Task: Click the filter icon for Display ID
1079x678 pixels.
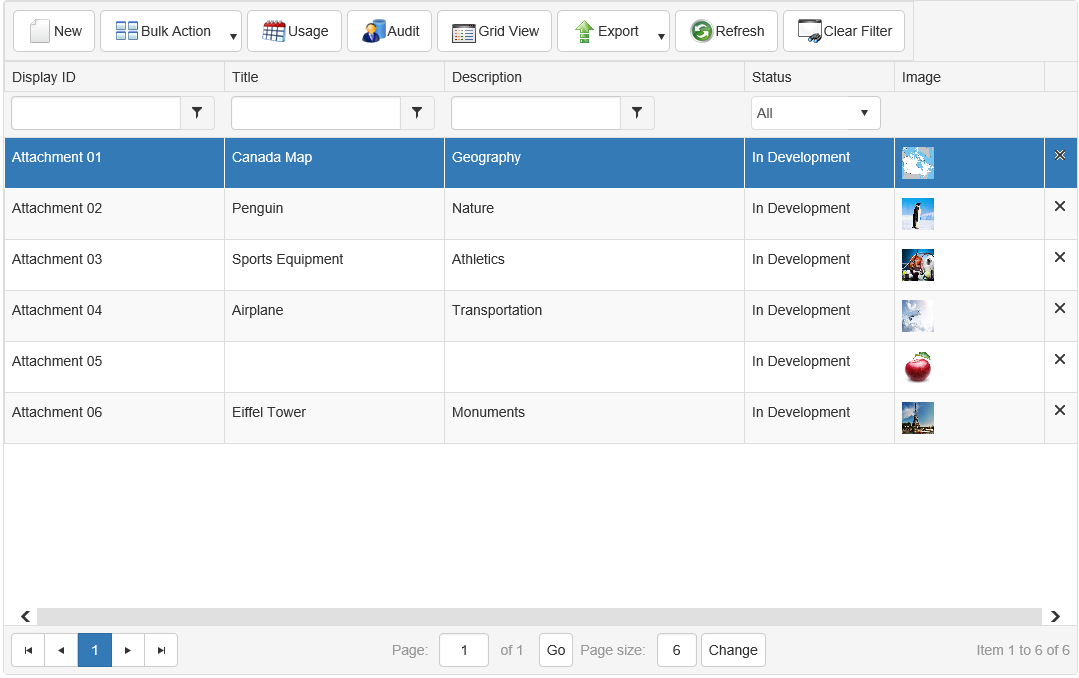Action: pos(197,113)
